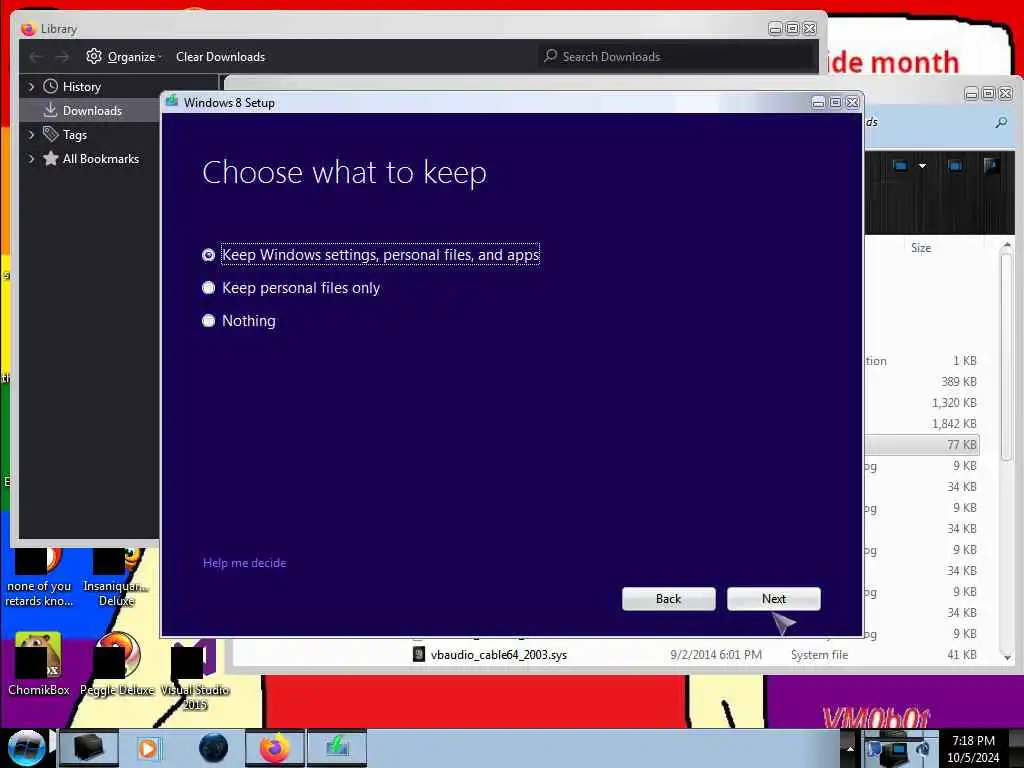Click the back arrow in Library window

[x=36, y=57]
